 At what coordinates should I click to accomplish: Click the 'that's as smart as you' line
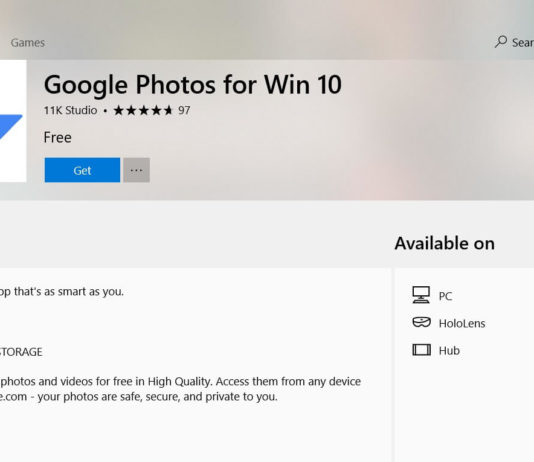tap(62, 292)
